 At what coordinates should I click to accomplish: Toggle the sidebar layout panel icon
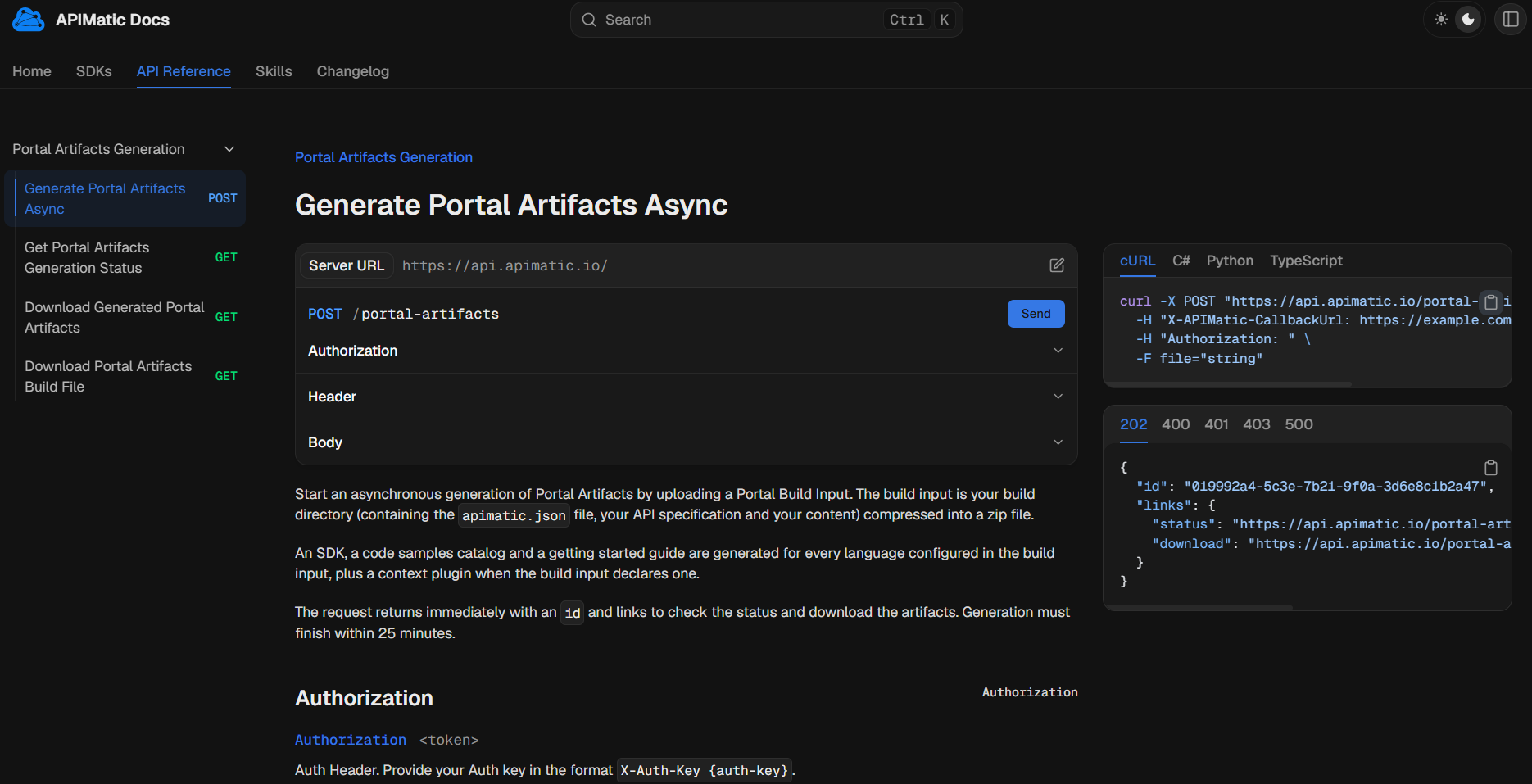pos(1512,20)
